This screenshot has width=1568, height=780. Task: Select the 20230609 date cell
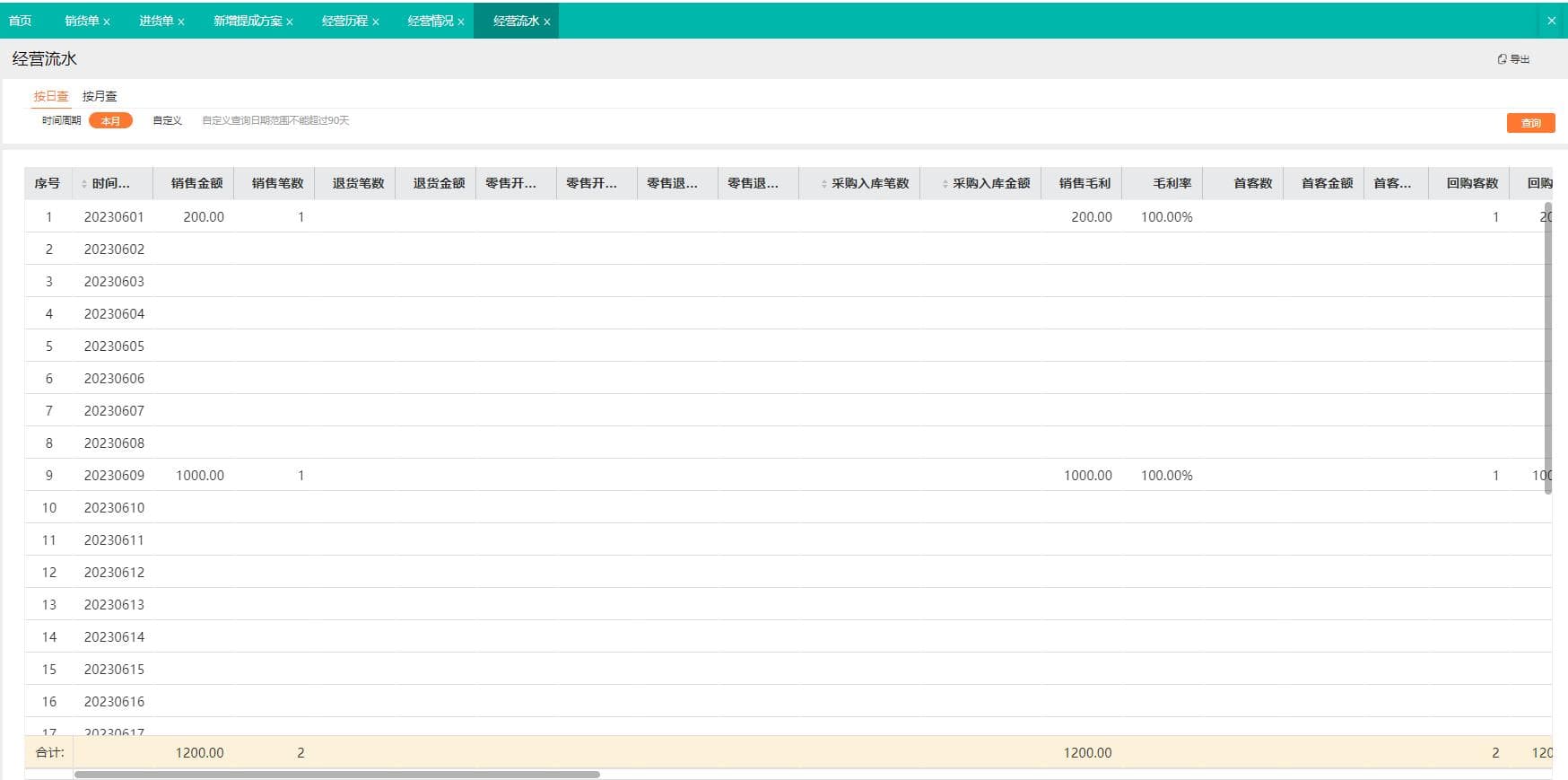pyautogui.click(x=114, y=475)
